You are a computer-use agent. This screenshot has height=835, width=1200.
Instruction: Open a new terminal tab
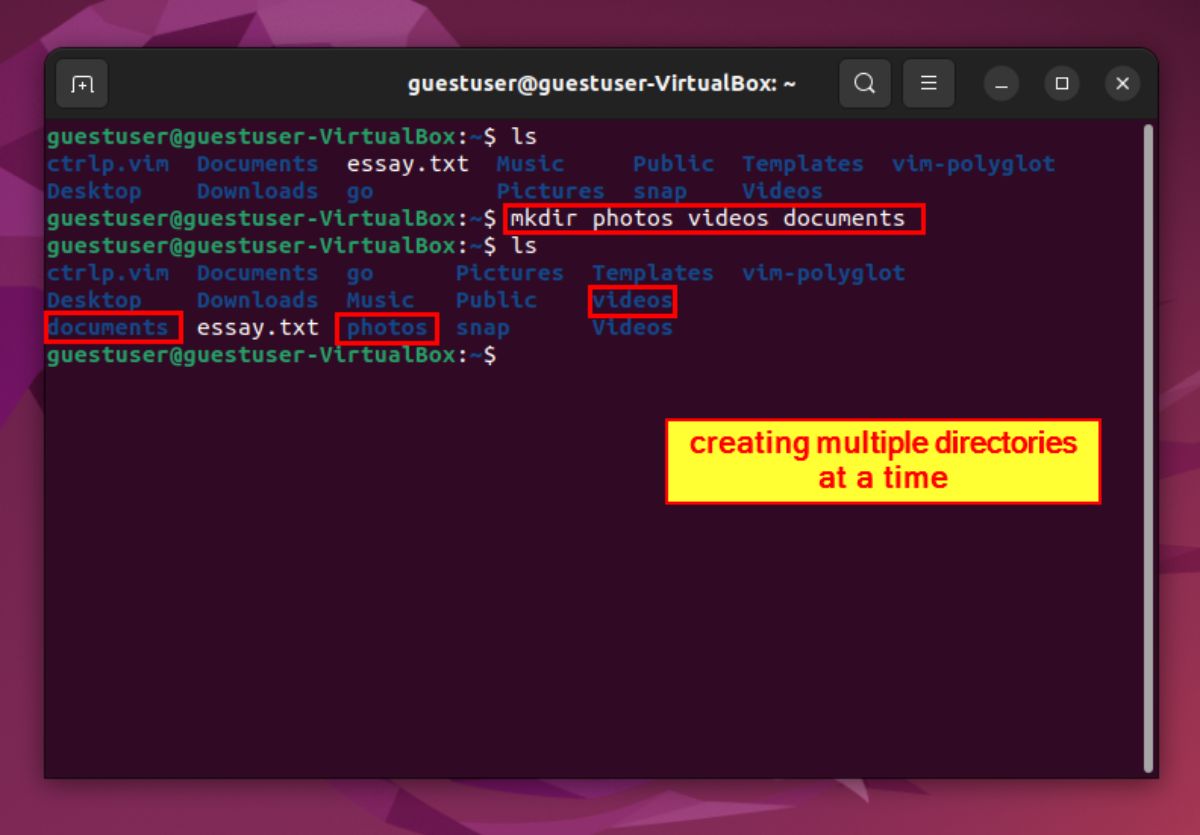pos(81,83)
